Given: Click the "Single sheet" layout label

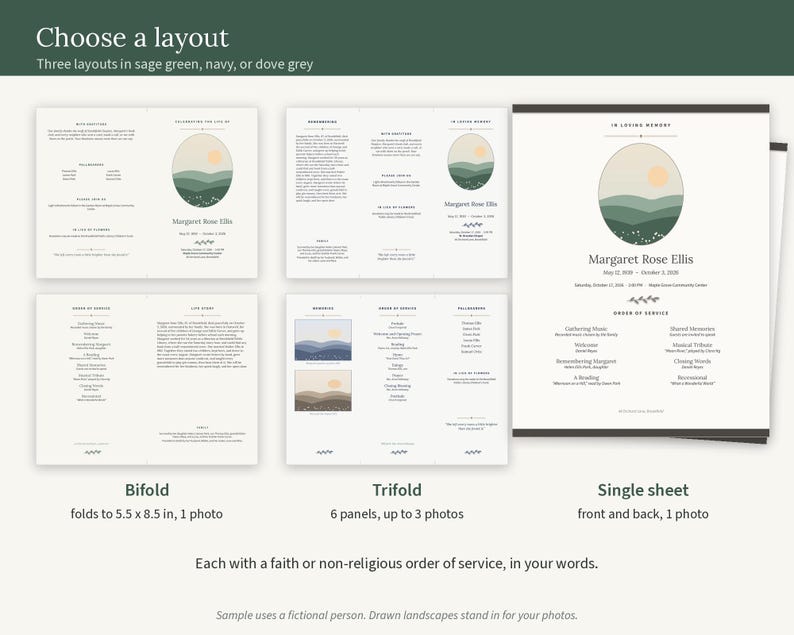Looking at the screenshot, I should (643, 490).
